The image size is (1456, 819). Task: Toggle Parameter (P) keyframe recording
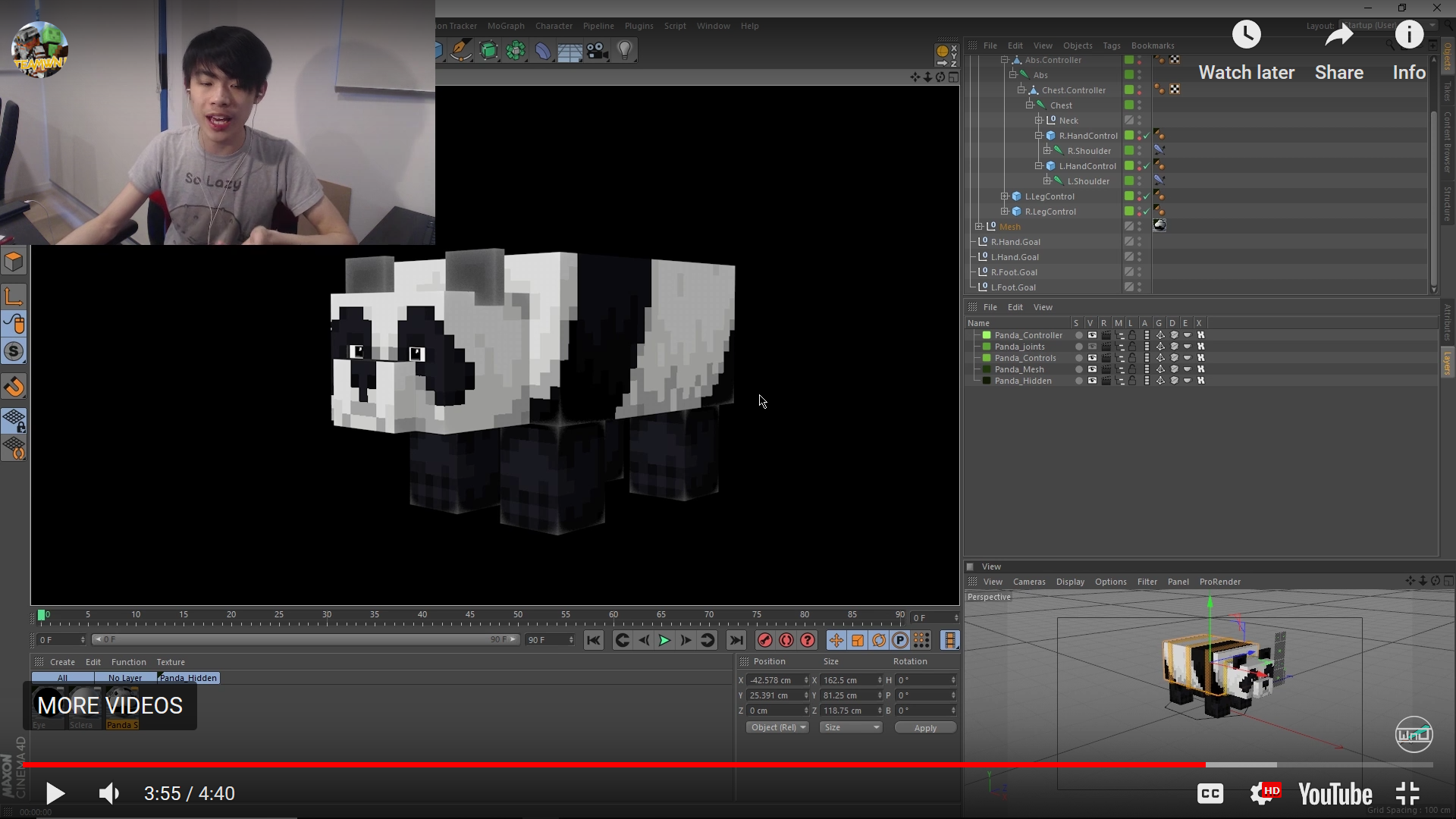tap(900, 641)
